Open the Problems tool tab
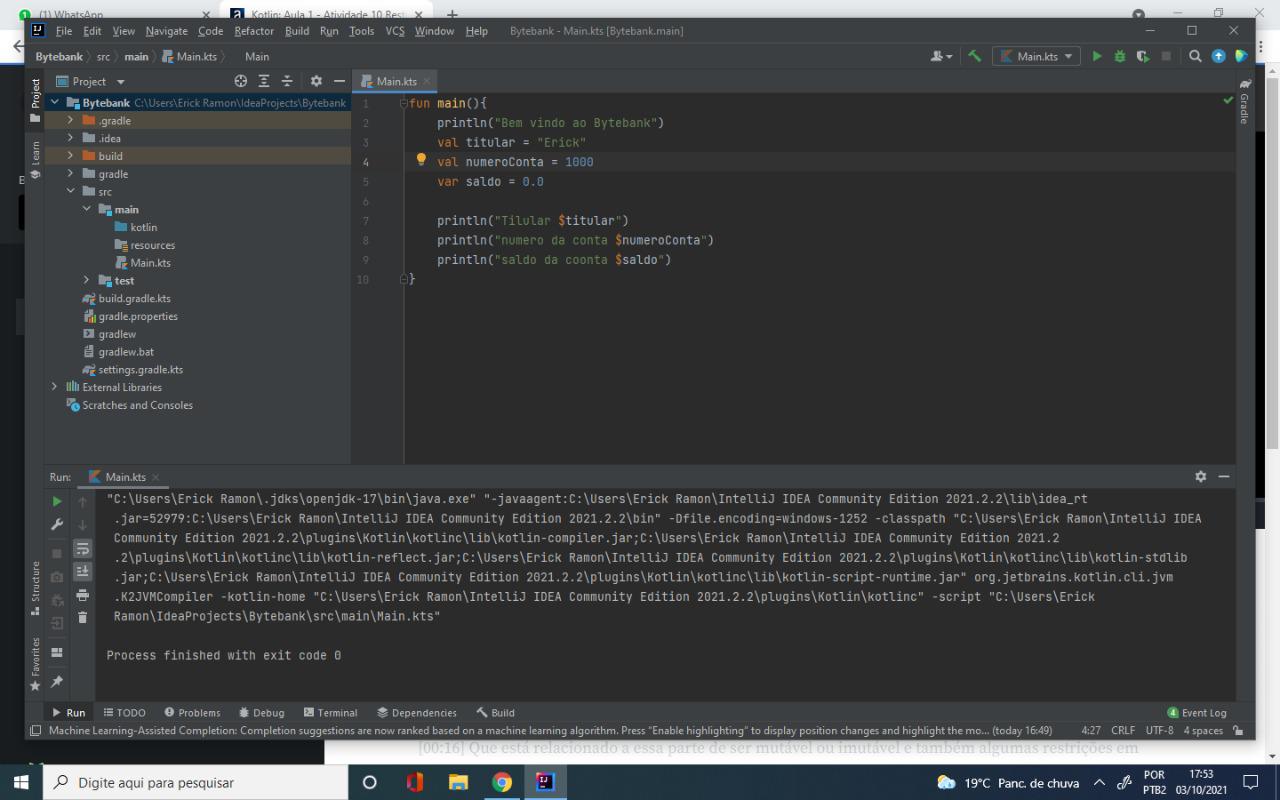 point(192,712)
